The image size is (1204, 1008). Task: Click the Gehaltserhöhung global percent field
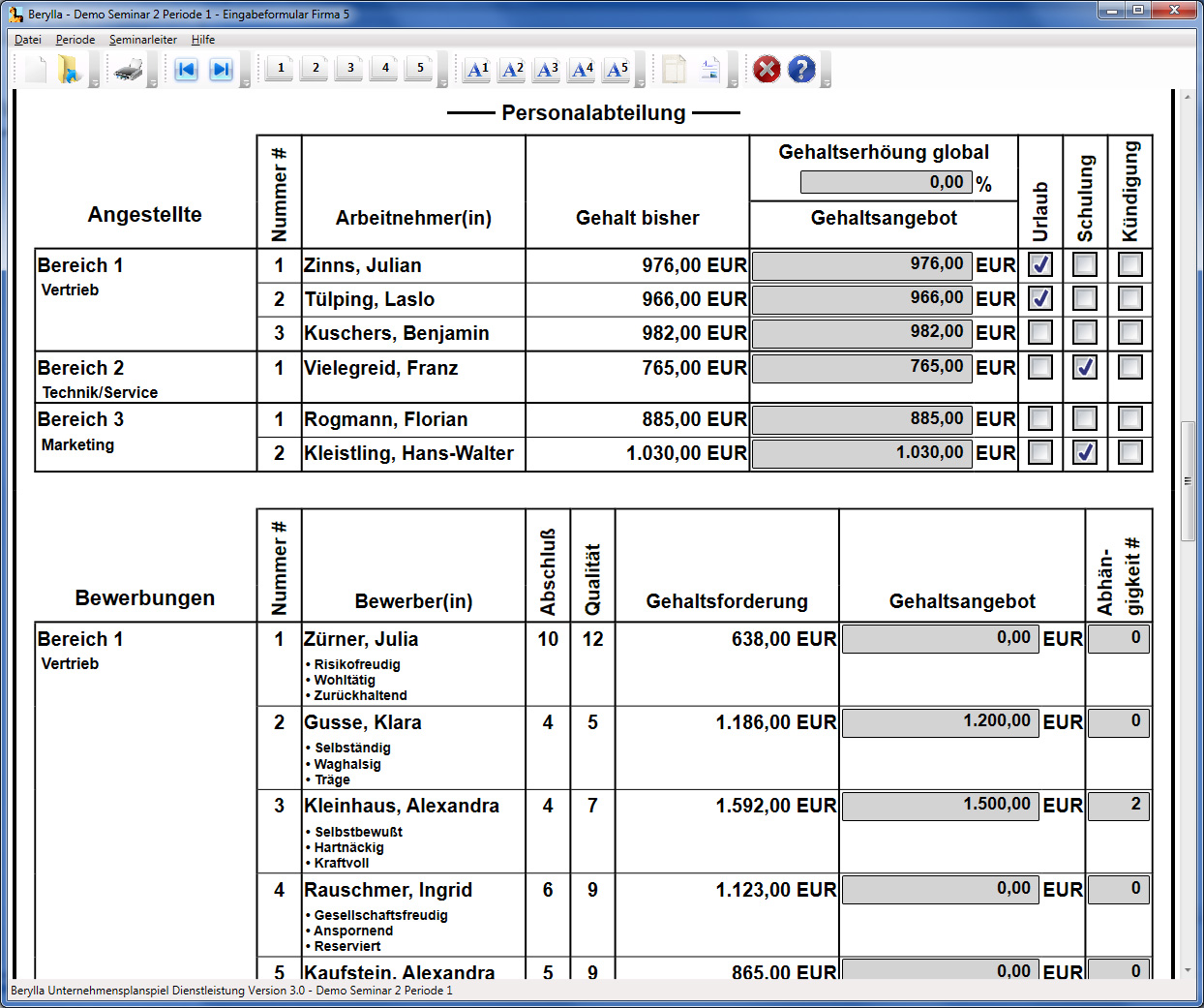[886, 182]
